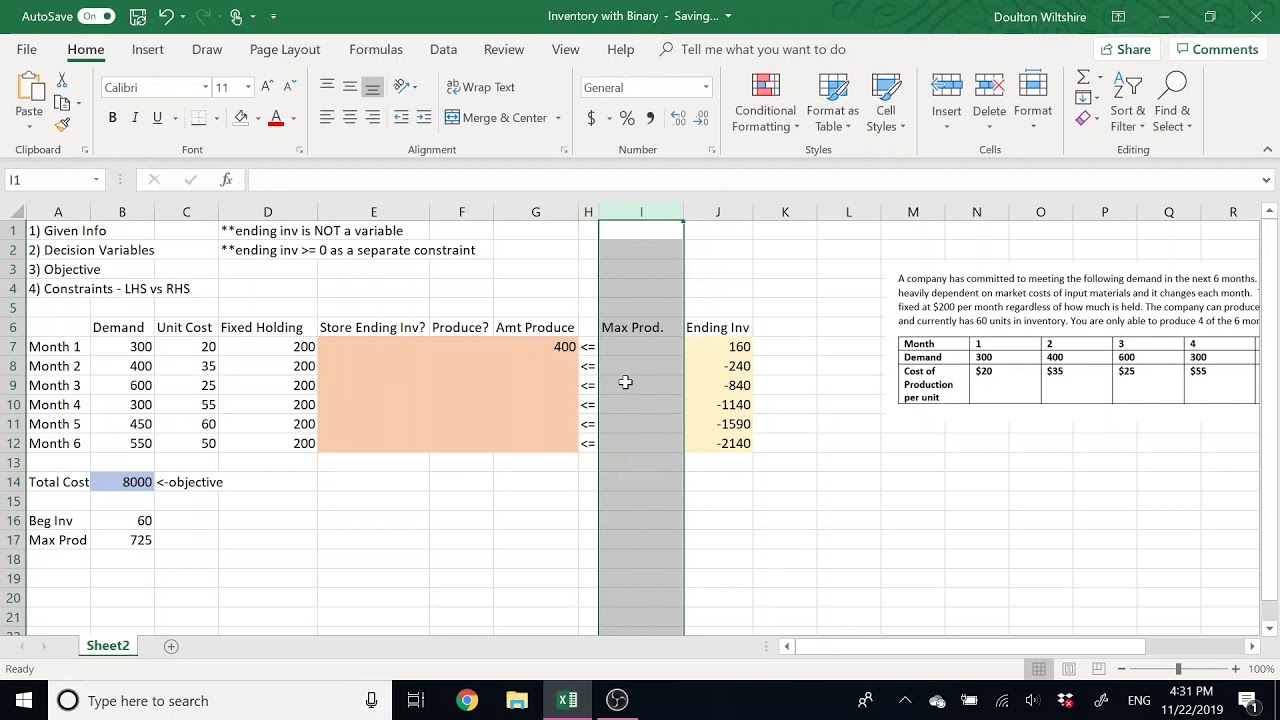Open Find & Select menu
This screenshot has width=1280, height=720.
click(1172, 103)
